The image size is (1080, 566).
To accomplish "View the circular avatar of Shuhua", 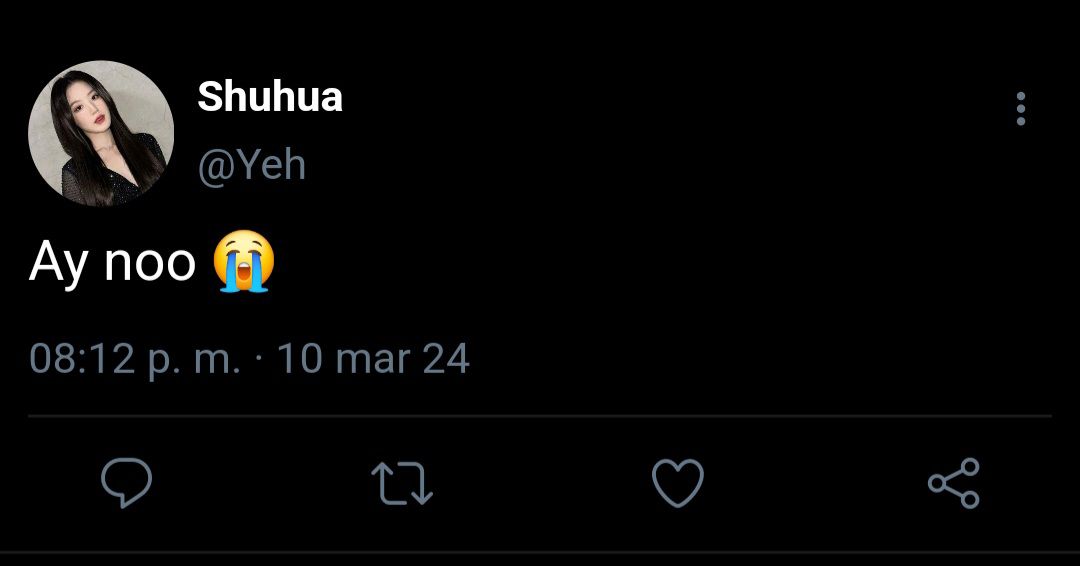I will (x=101, y=133).
